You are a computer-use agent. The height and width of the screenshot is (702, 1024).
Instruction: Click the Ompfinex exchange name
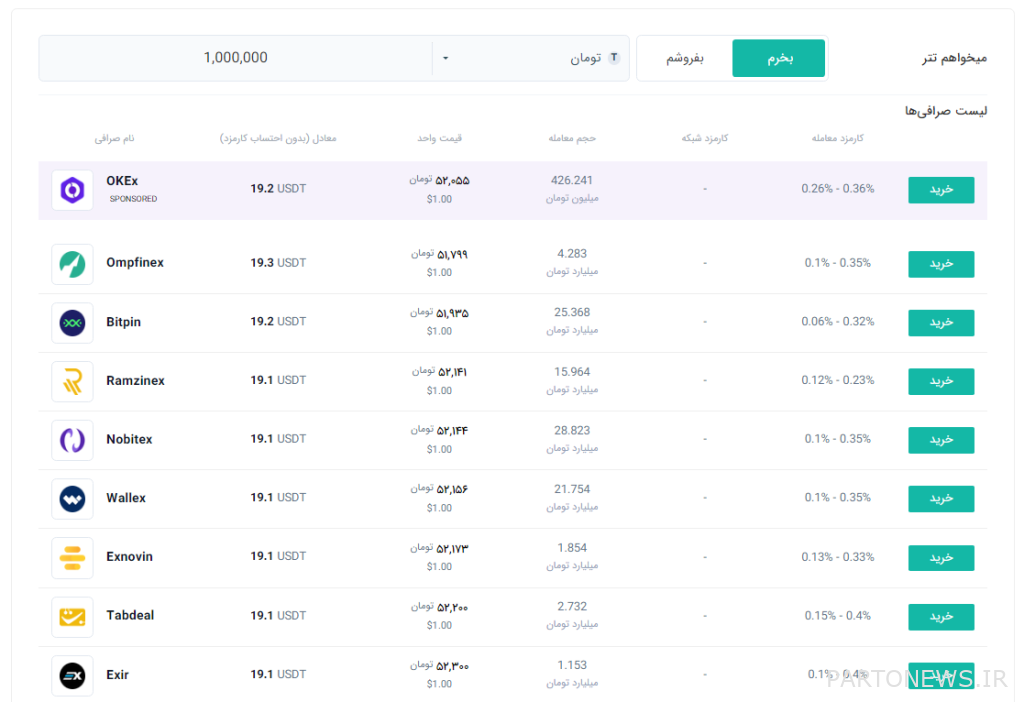[135, 263]
